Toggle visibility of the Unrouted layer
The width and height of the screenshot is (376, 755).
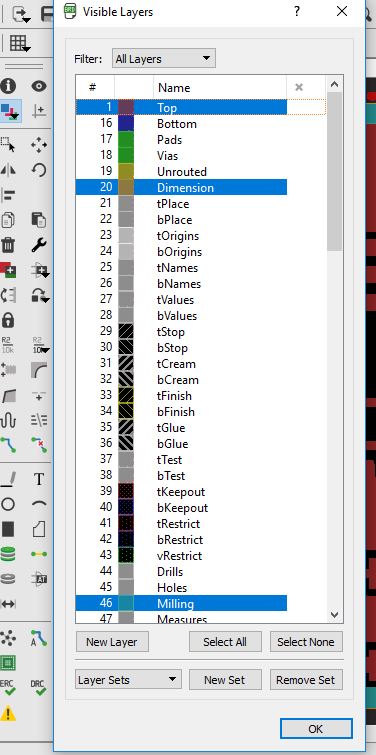pyautogui.click(x=181, y=171)
